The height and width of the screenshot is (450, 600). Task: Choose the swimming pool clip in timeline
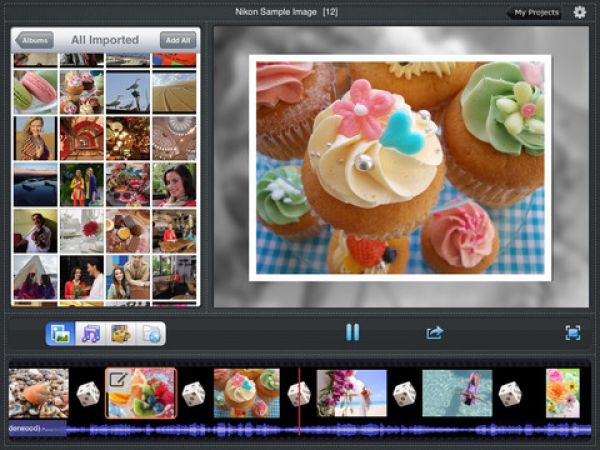tap(456, 393)
